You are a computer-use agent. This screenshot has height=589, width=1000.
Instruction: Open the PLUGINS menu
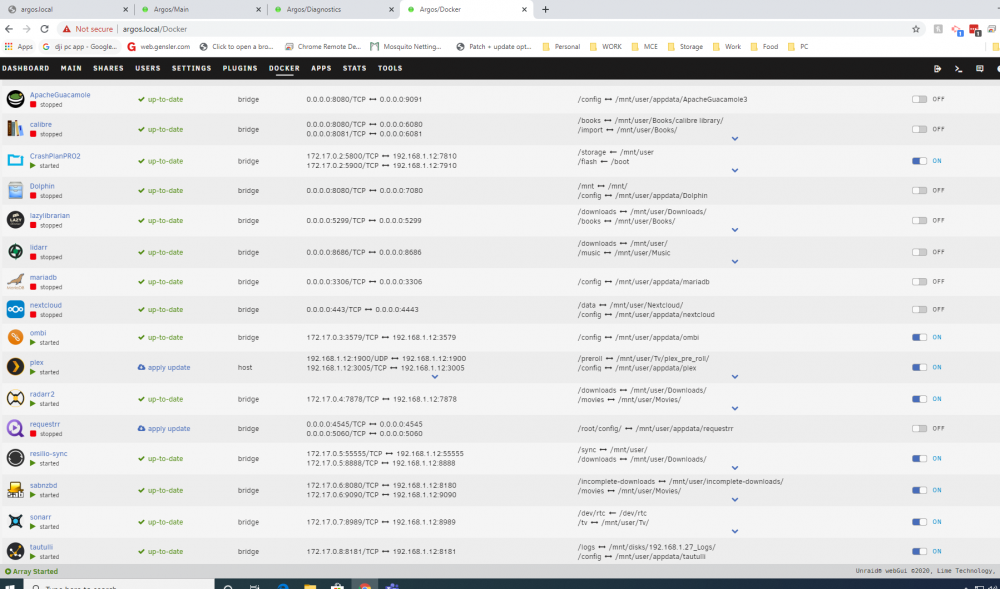pos(240,68)
